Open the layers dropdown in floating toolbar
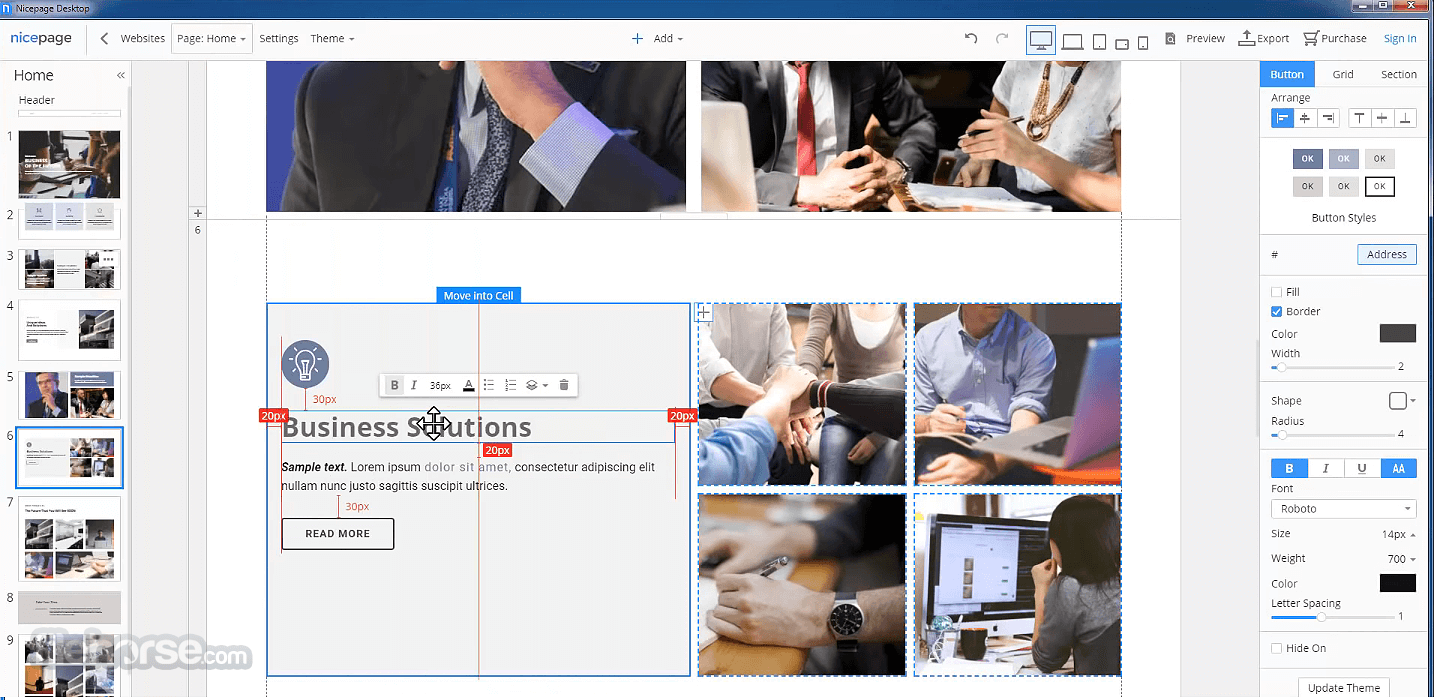Viewport: 1434px width, 700px height. coord(537,385)
